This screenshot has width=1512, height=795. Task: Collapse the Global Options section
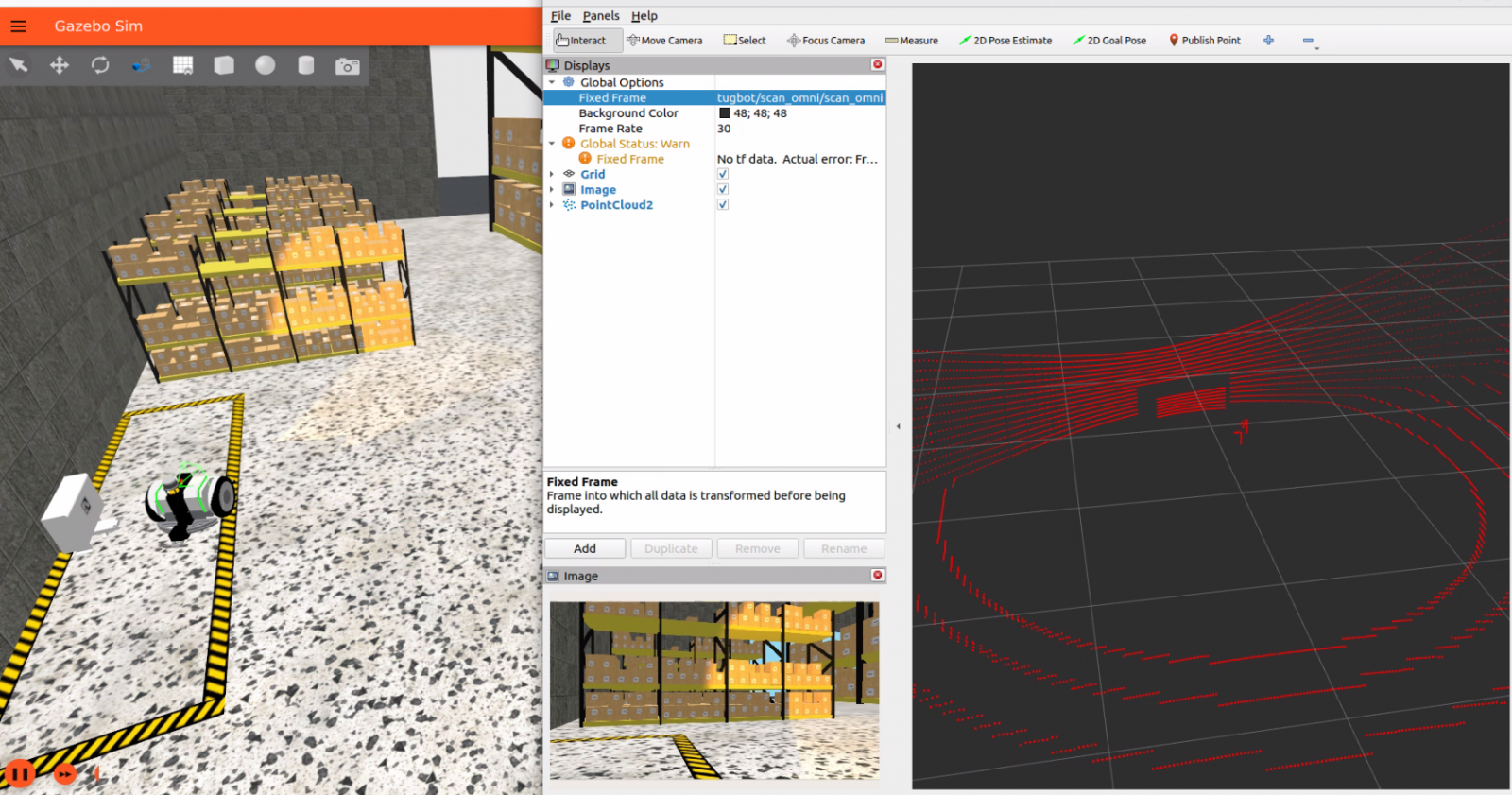pos(552,83)
